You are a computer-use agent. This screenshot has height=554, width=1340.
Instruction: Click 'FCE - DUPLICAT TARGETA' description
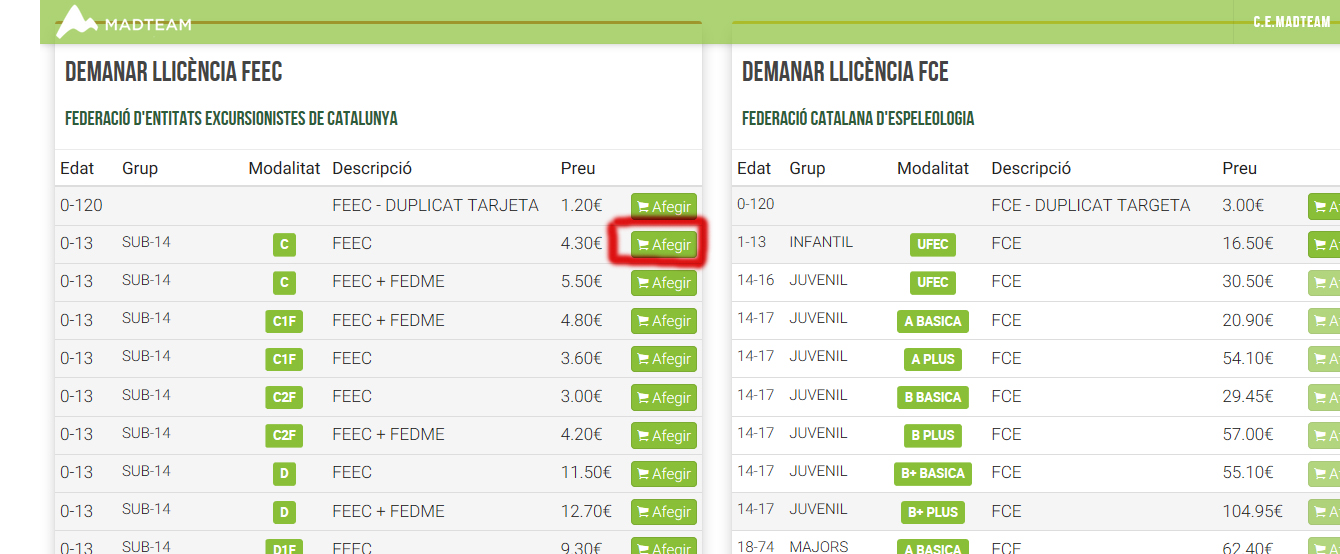pyautogui.click(x=1091, y=205)
